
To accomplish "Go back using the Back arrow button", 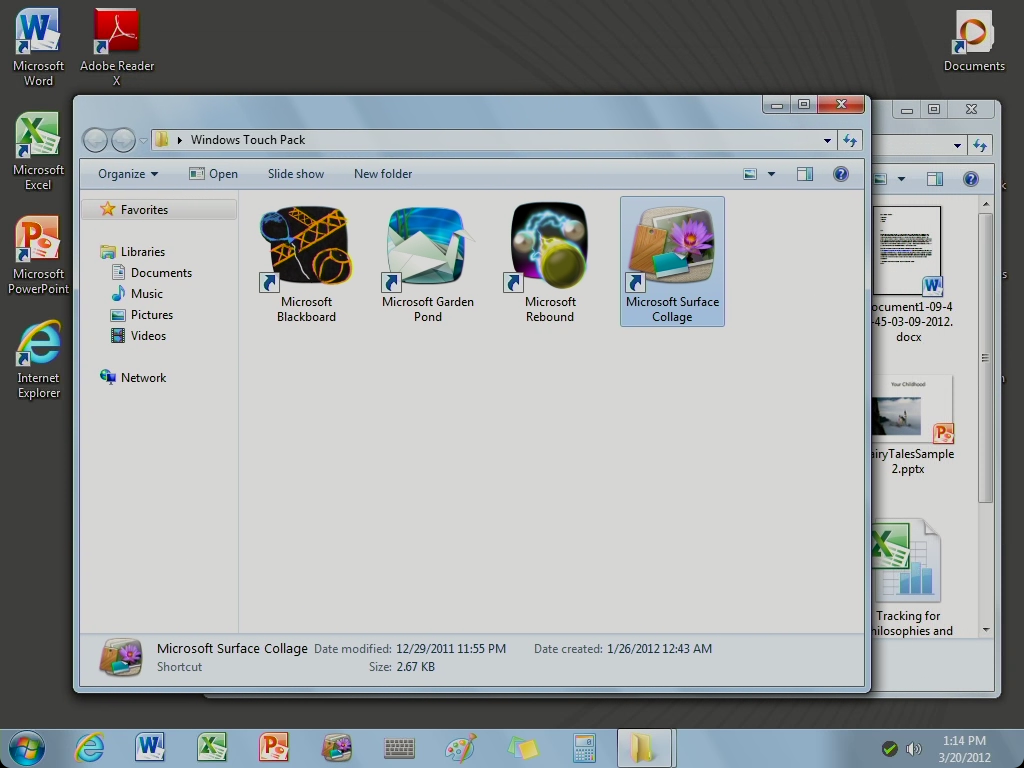I will point(95,140).
